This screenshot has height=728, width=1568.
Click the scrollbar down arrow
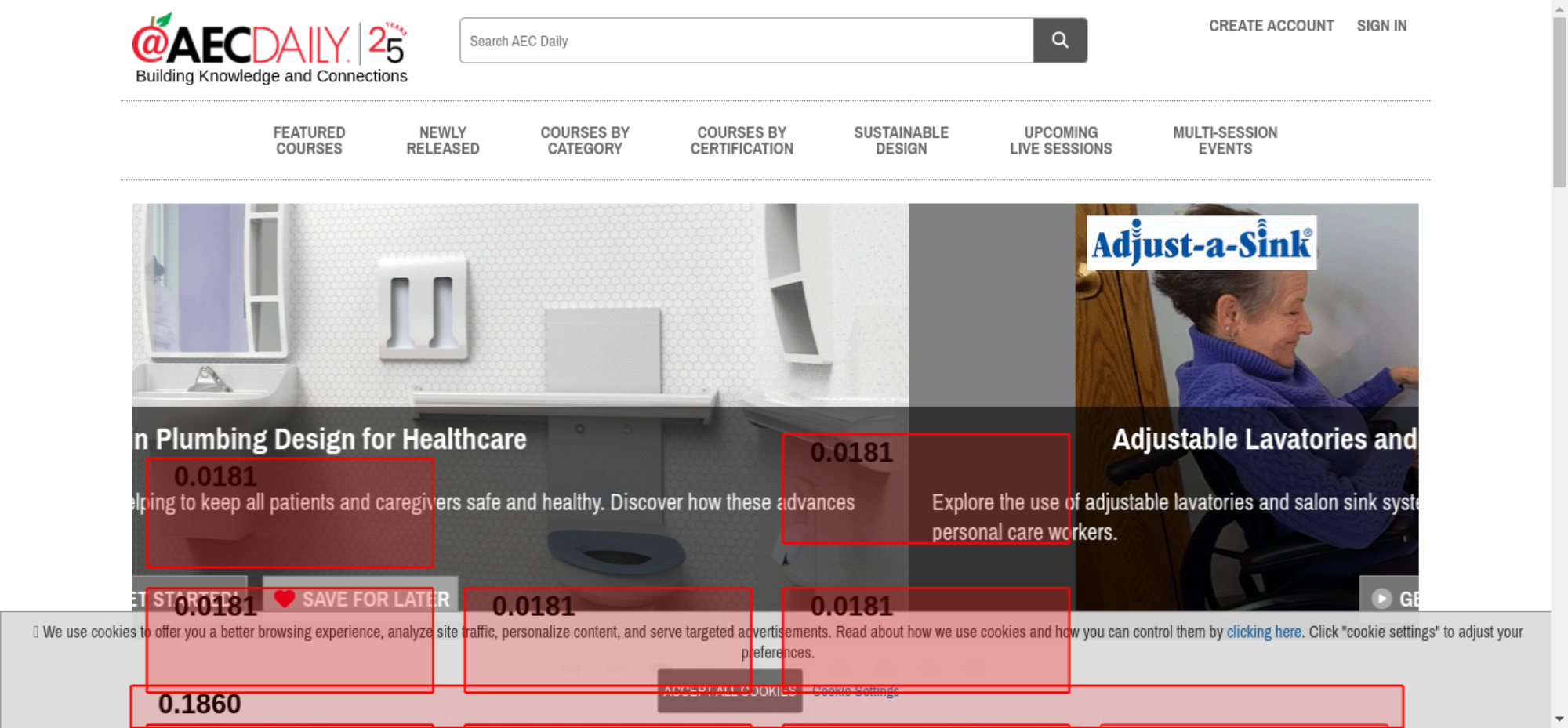point(1559,719)
